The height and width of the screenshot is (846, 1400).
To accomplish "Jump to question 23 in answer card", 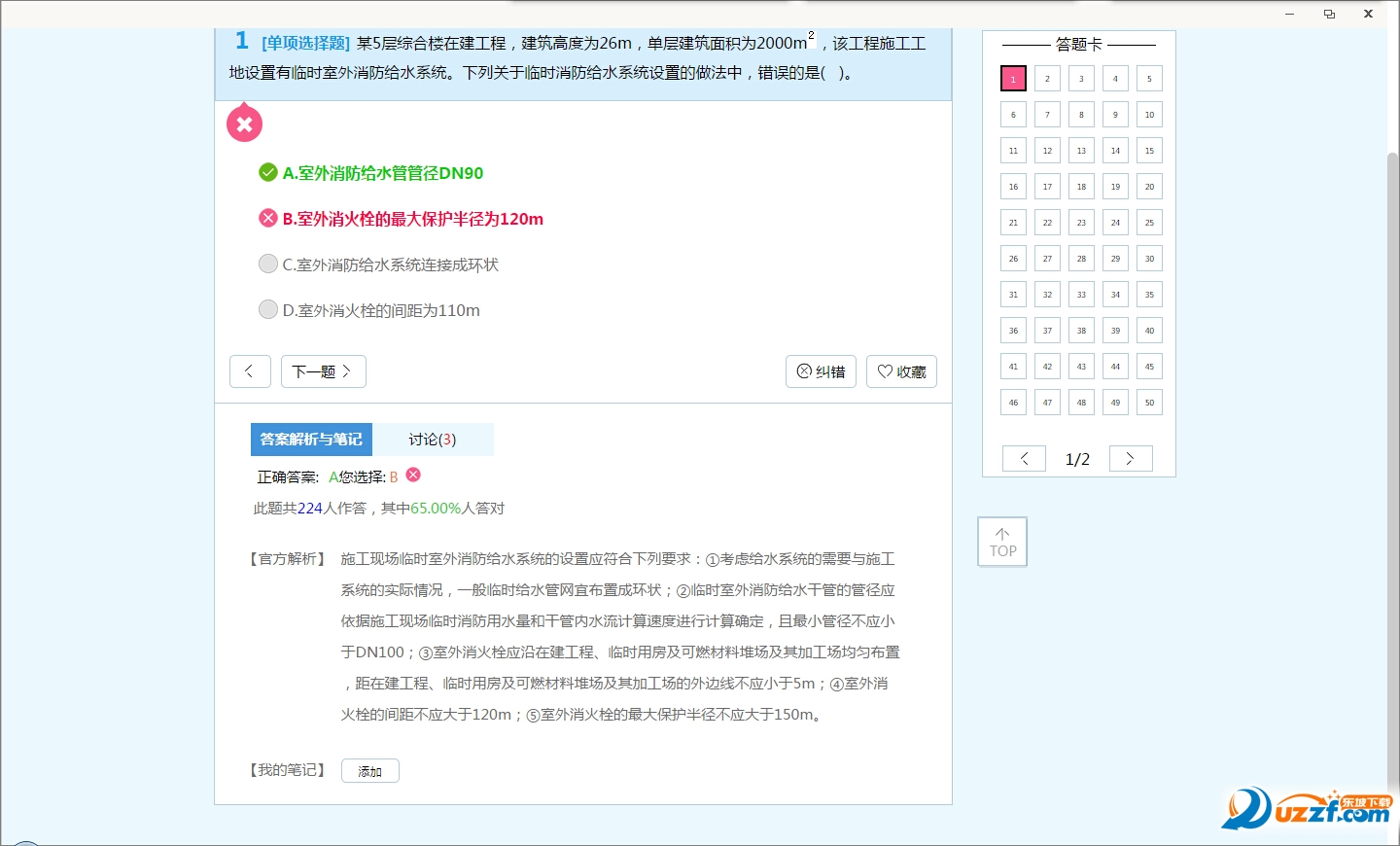I will click(1081, 223).
